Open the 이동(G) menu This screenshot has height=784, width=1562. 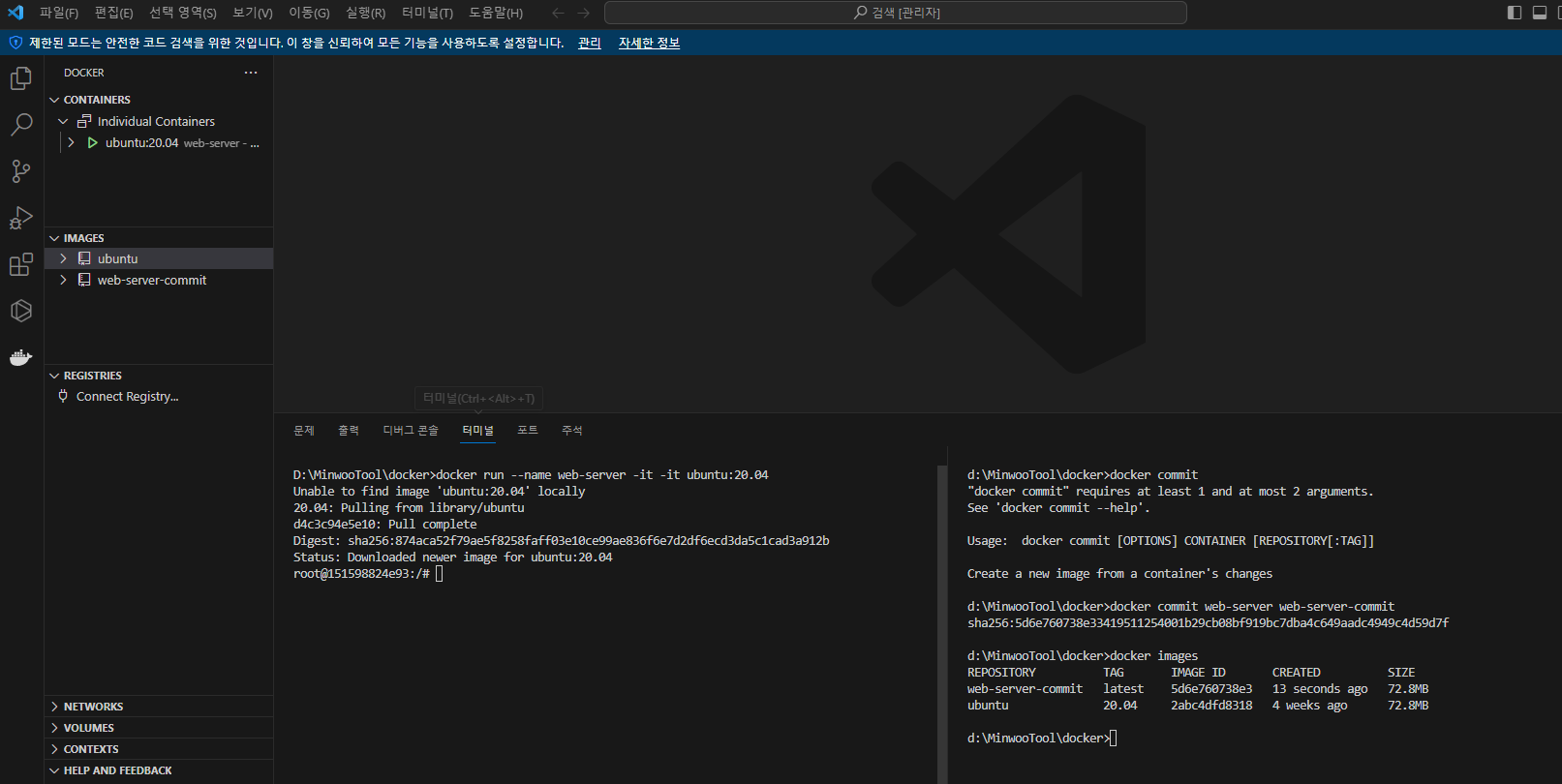(309, 13)
